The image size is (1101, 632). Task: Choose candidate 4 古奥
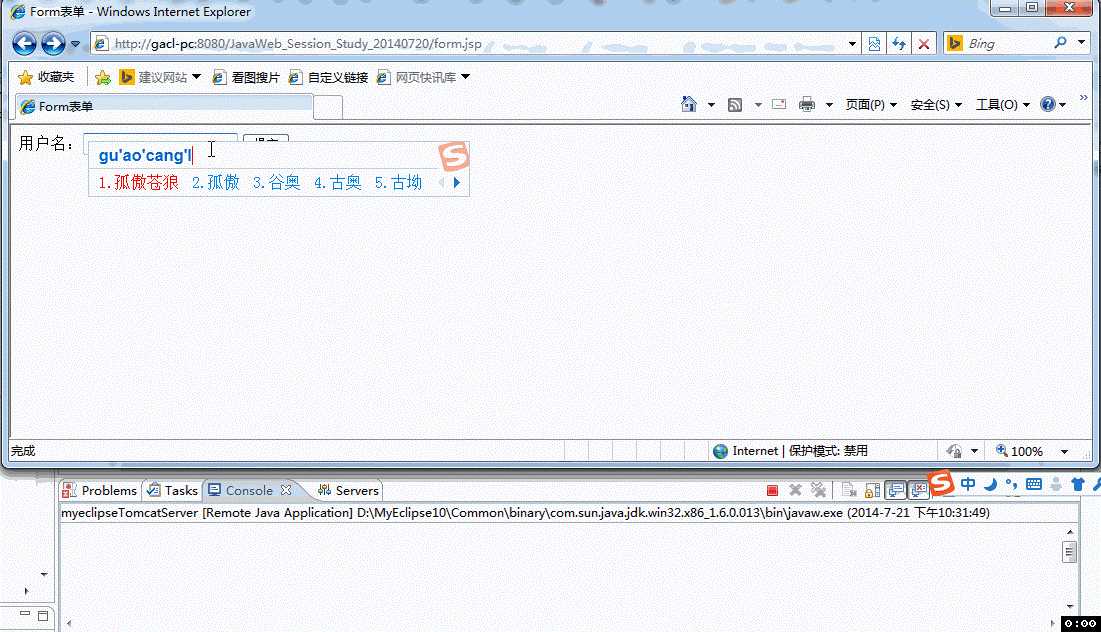click(x=338, y=183)
